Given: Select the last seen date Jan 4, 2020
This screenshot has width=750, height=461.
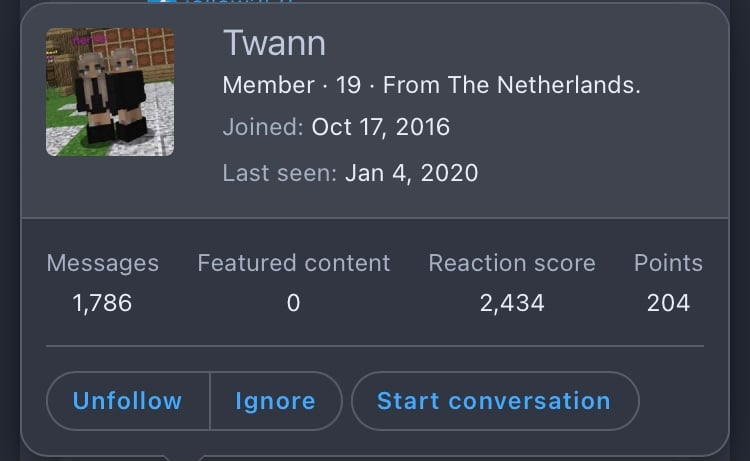Looking at the screenshot, I should point(411,173).
